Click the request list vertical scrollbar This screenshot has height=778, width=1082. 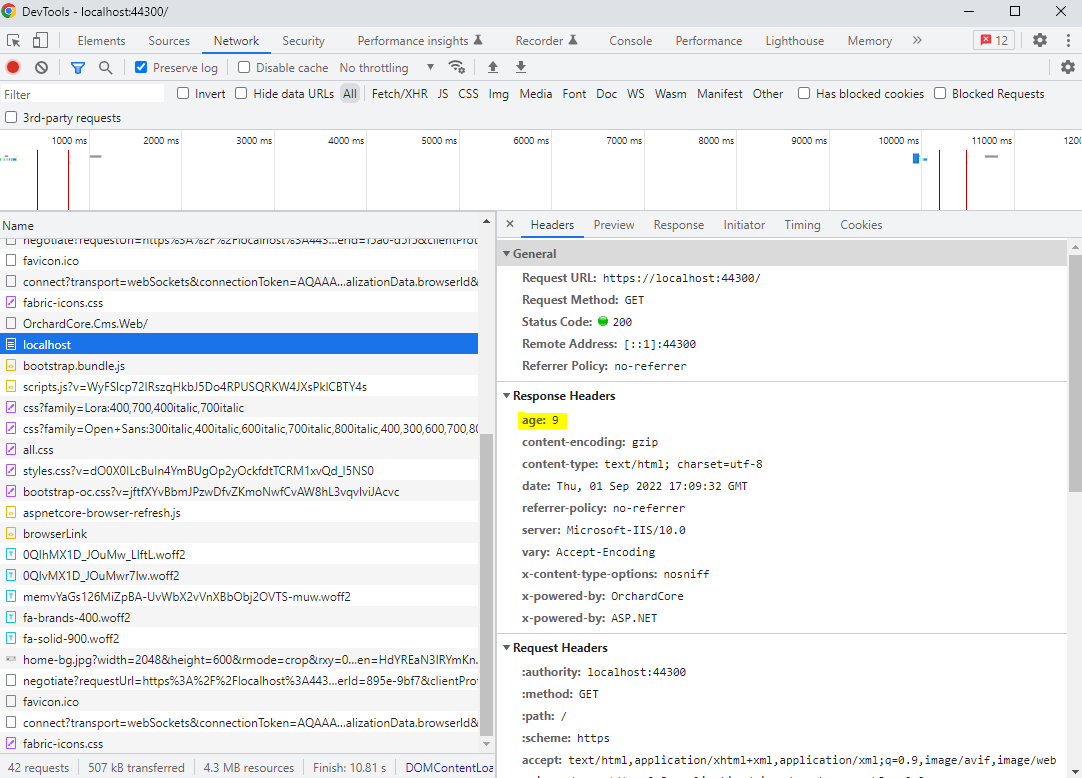click(486, 583)
